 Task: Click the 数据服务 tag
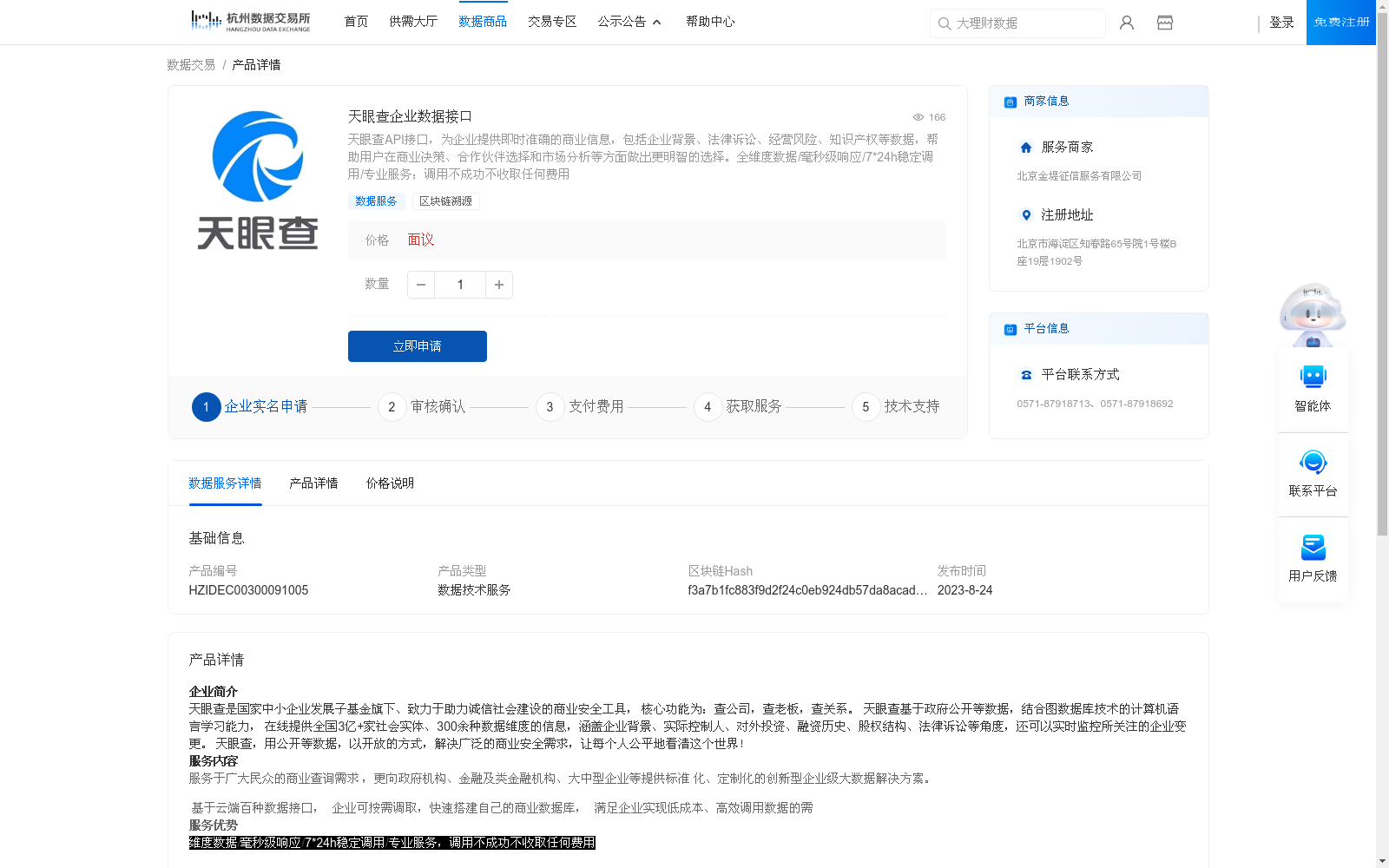(376, 201)
